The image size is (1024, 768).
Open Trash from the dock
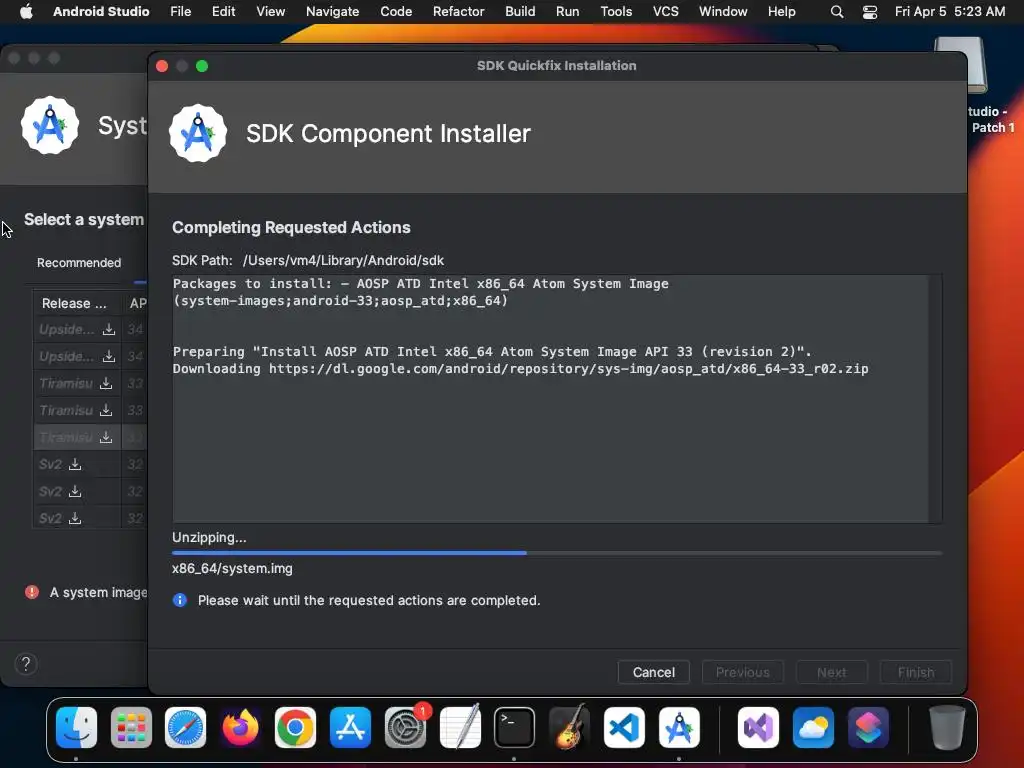(947, 727)
